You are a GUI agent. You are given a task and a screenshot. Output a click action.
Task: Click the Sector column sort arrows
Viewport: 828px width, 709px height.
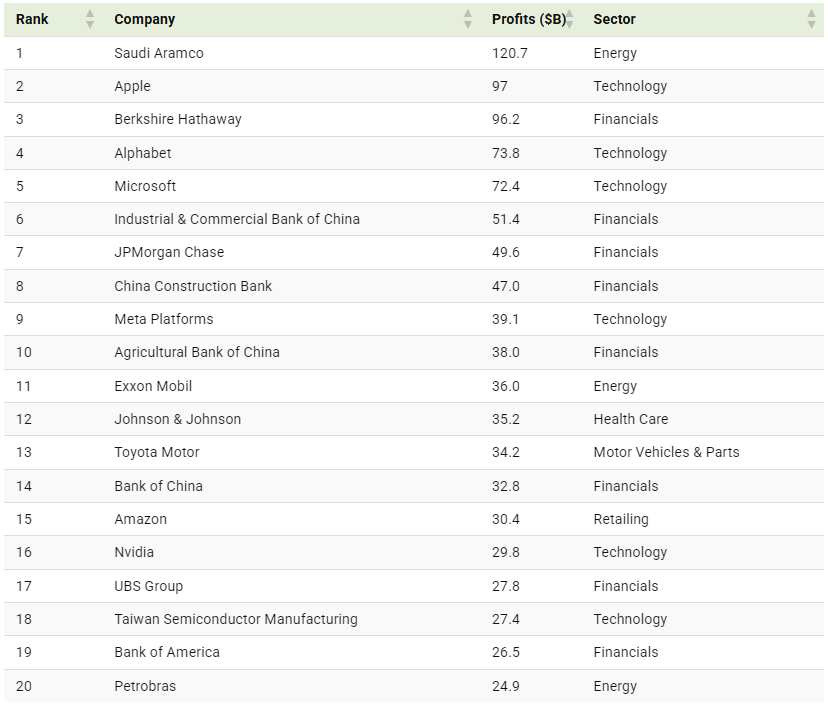812,19
